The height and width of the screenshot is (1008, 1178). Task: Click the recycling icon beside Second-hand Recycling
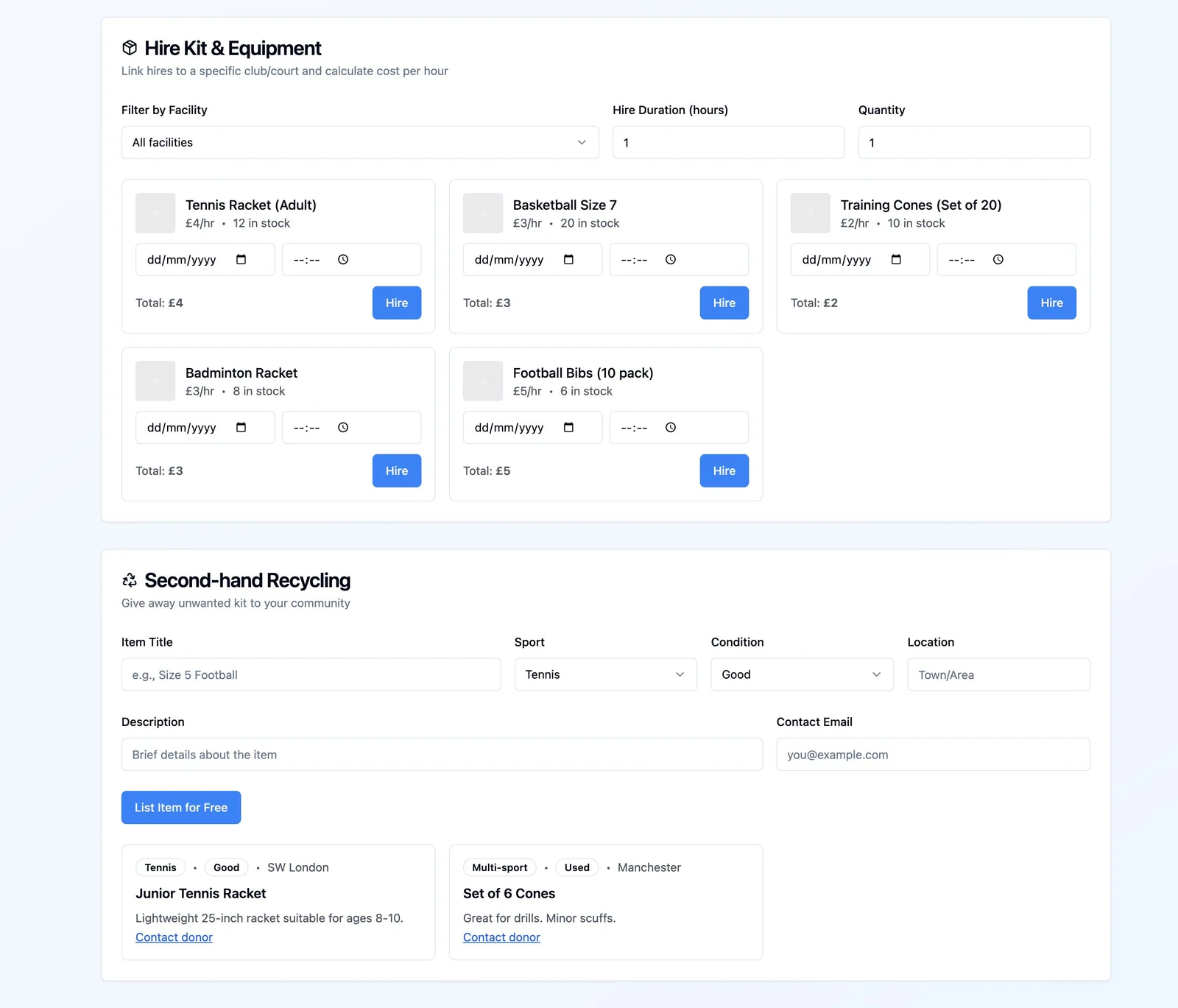pos(129,580)
